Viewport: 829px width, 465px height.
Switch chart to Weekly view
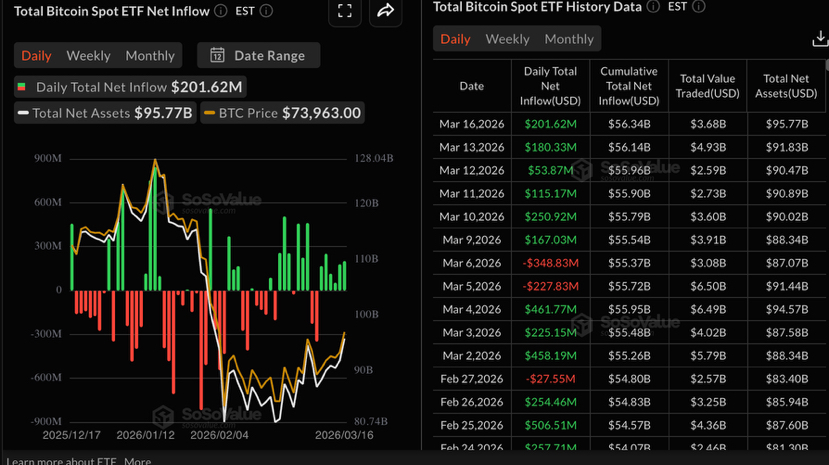[x=88, y=55]
